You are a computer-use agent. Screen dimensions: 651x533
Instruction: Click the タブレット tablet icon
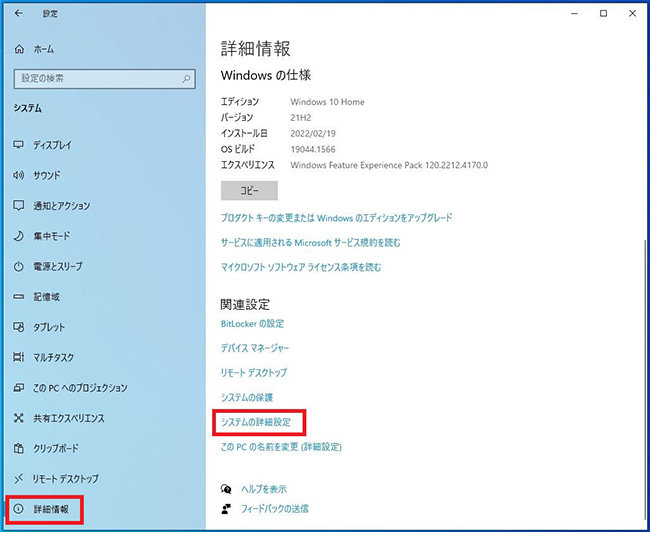pyautogui.click(x=19, y=327)
